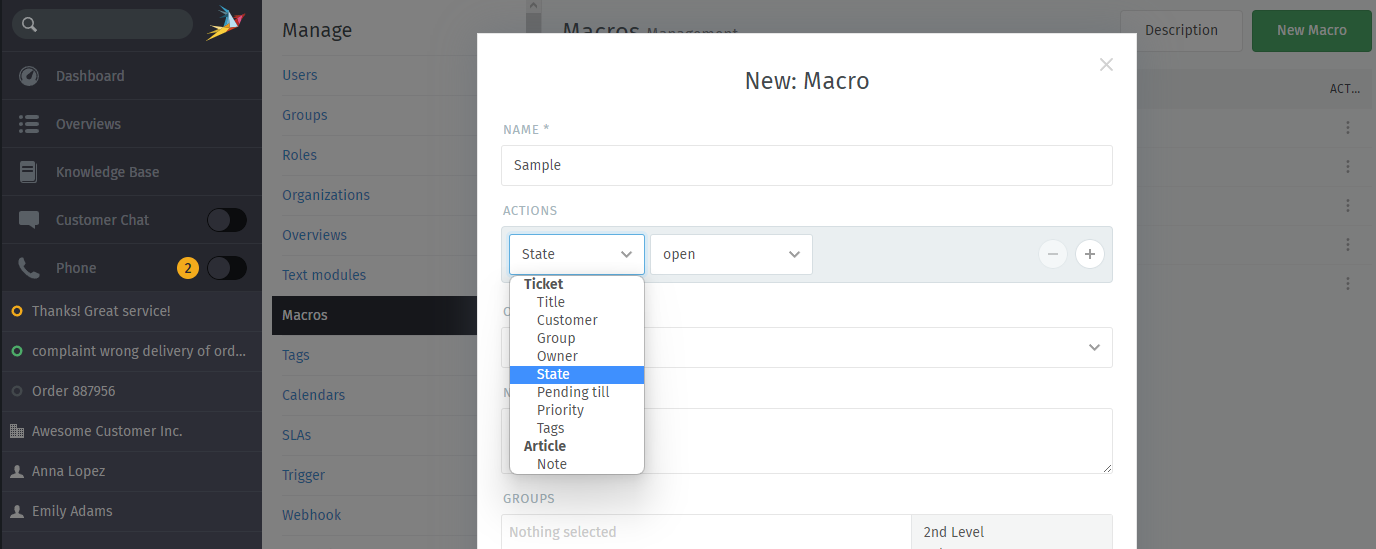Click the Zammad bird logo
The width and height of the screenshot is (1376, 549).
tap(225, 24)
